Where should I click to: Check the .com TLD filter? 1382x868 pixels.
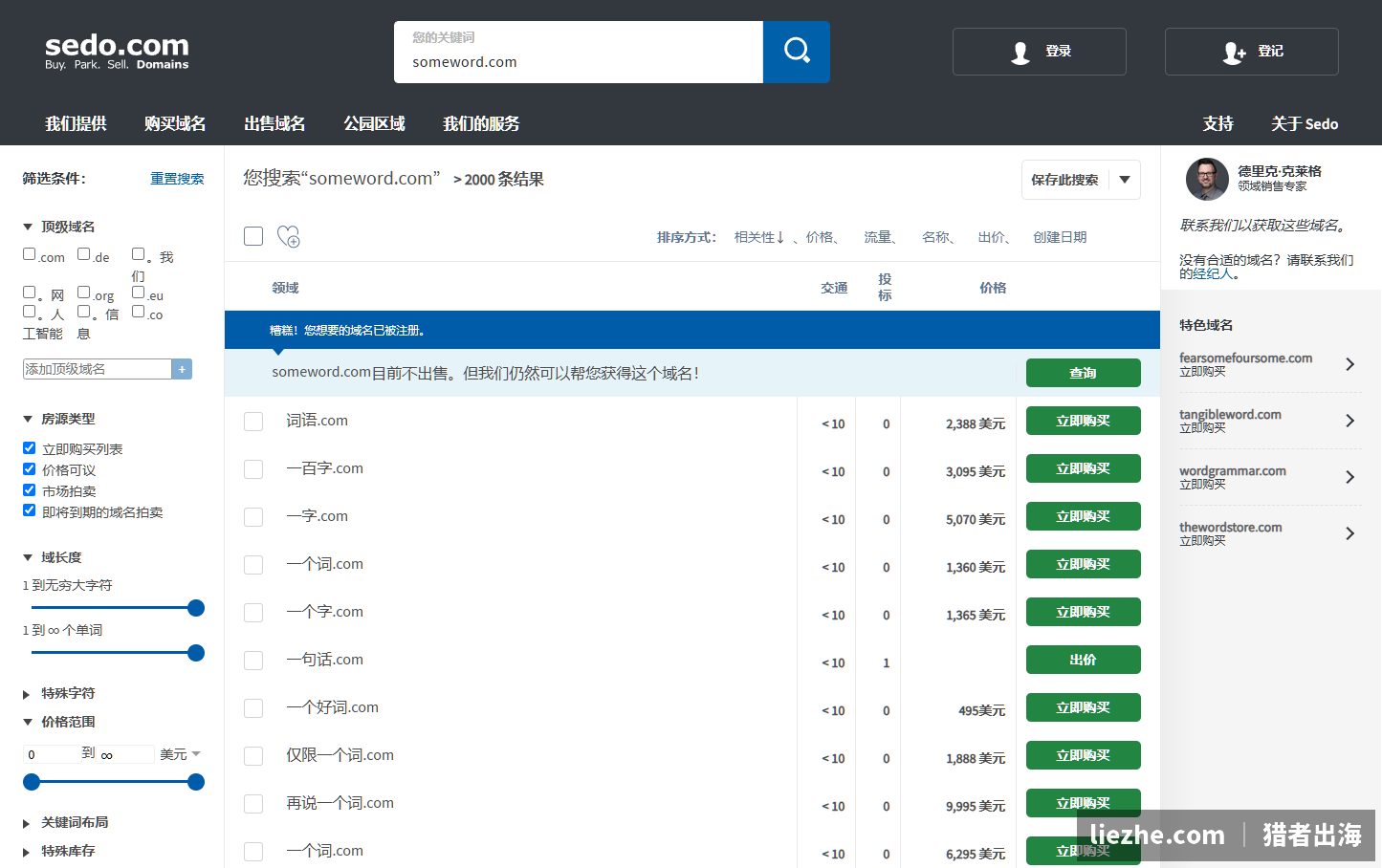pos(30,254)
